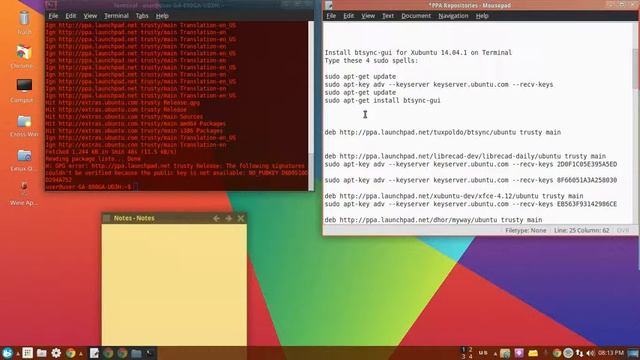The height and width of the screenshot is (360, 640).
Task: Open the settings gear launcher in the panel
Action: point(56,353)
